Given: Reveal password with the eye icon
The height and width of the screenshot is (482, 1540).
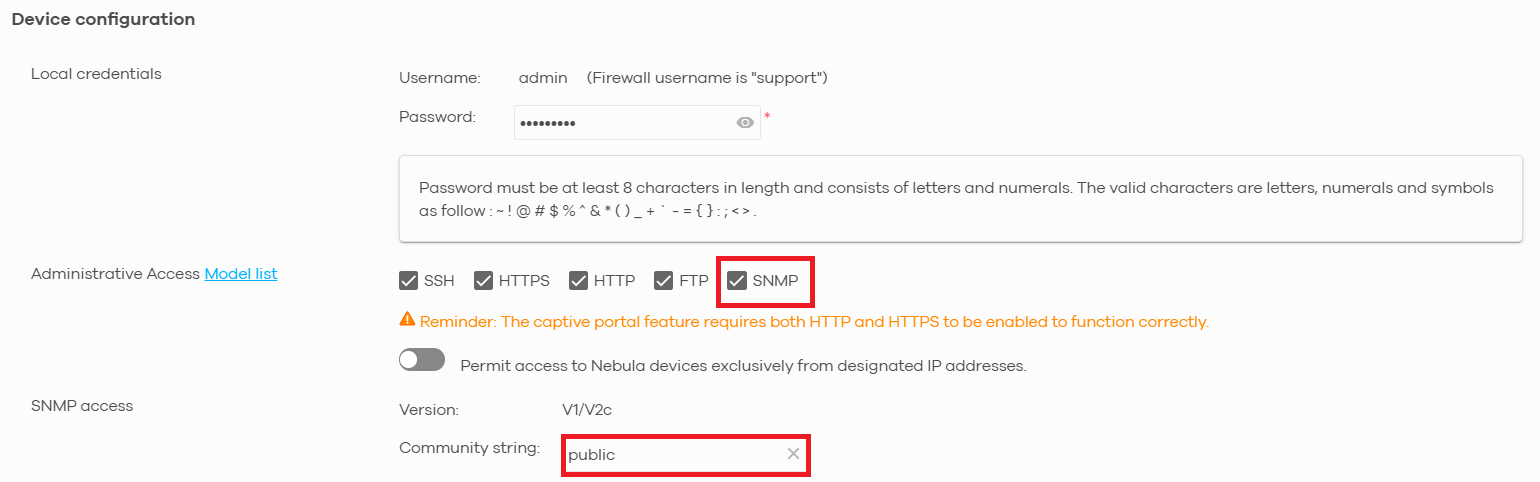Looking at the screenshot, I should (744, 123).
